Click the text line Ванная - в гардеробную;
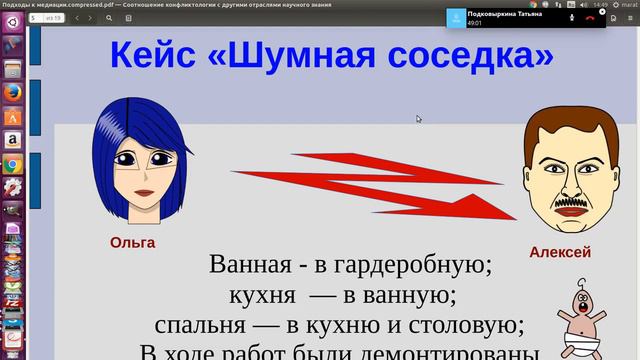 pyautogui.click(x=351, y=264)
